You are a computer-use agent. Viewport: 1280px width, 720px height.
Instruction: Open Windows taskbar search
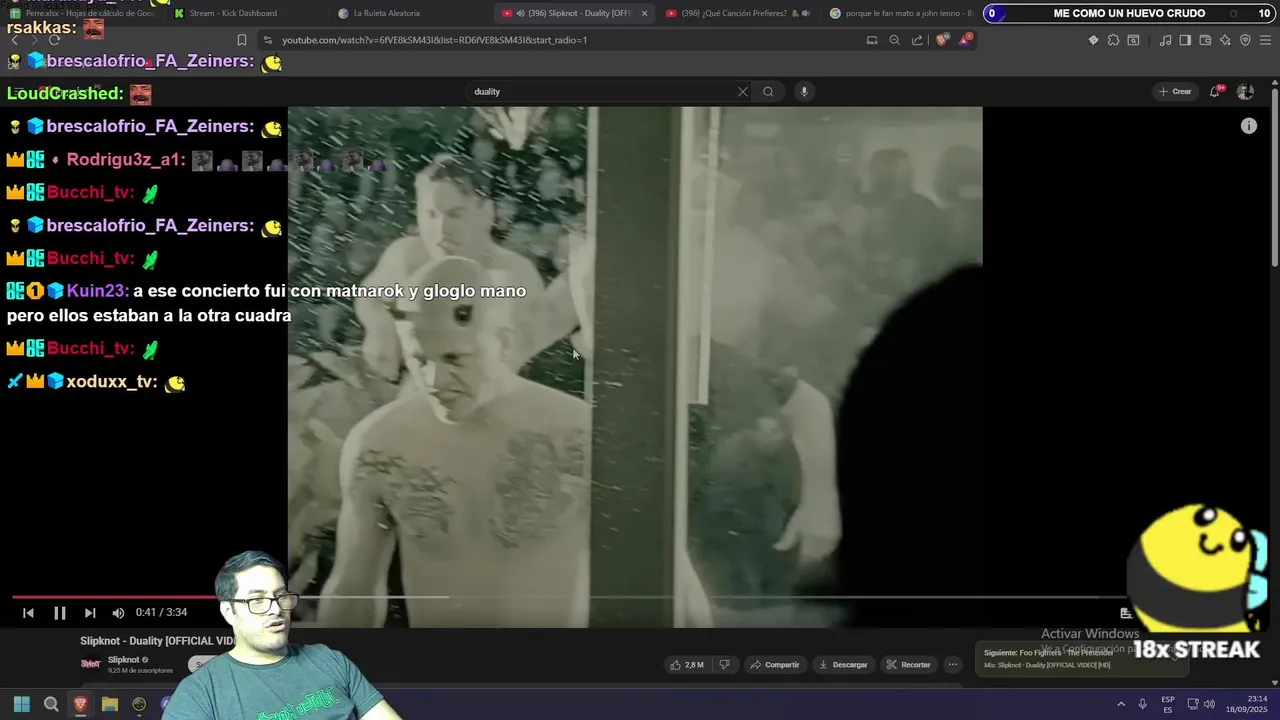pyautogui.click(x=51, y=704)
